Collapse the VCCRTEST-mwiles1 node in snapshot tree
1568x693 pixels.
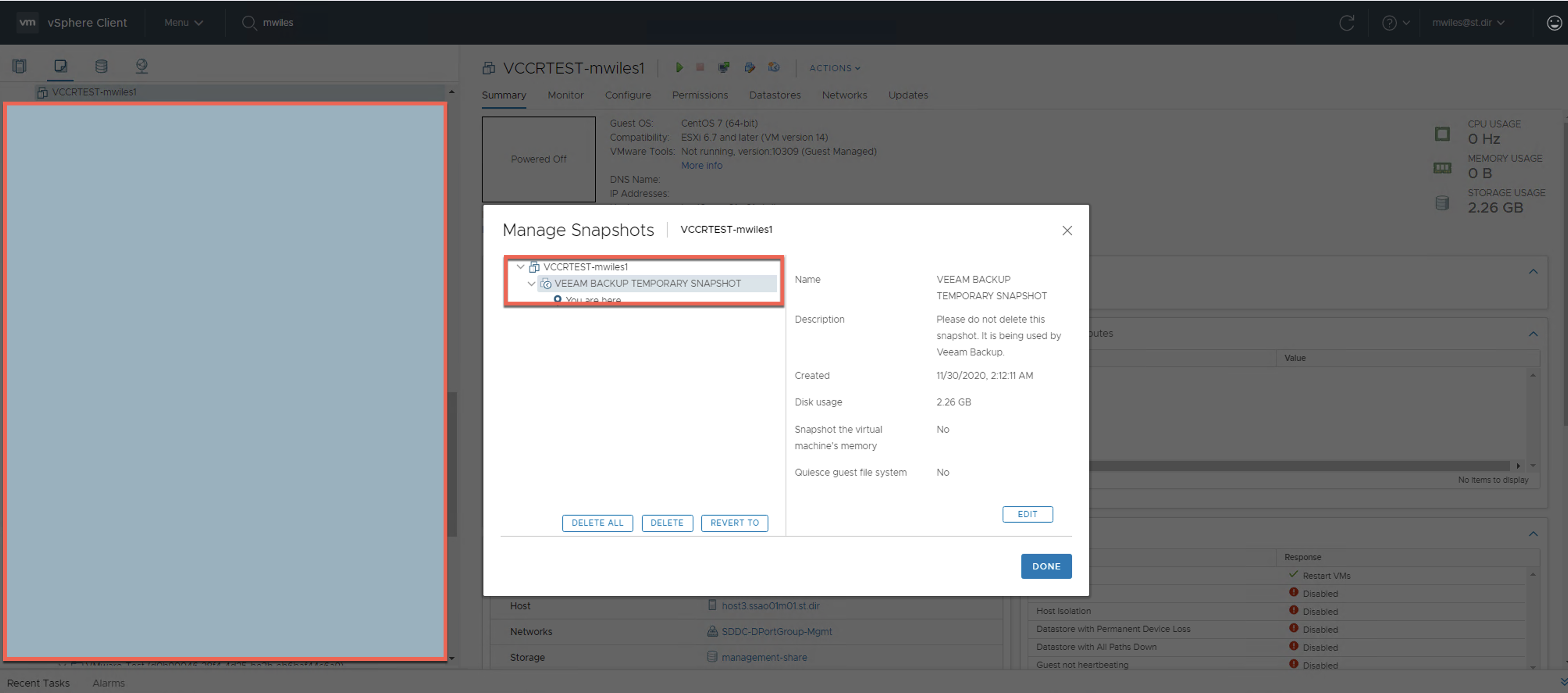pyautogui.click(x=520, y=267)
